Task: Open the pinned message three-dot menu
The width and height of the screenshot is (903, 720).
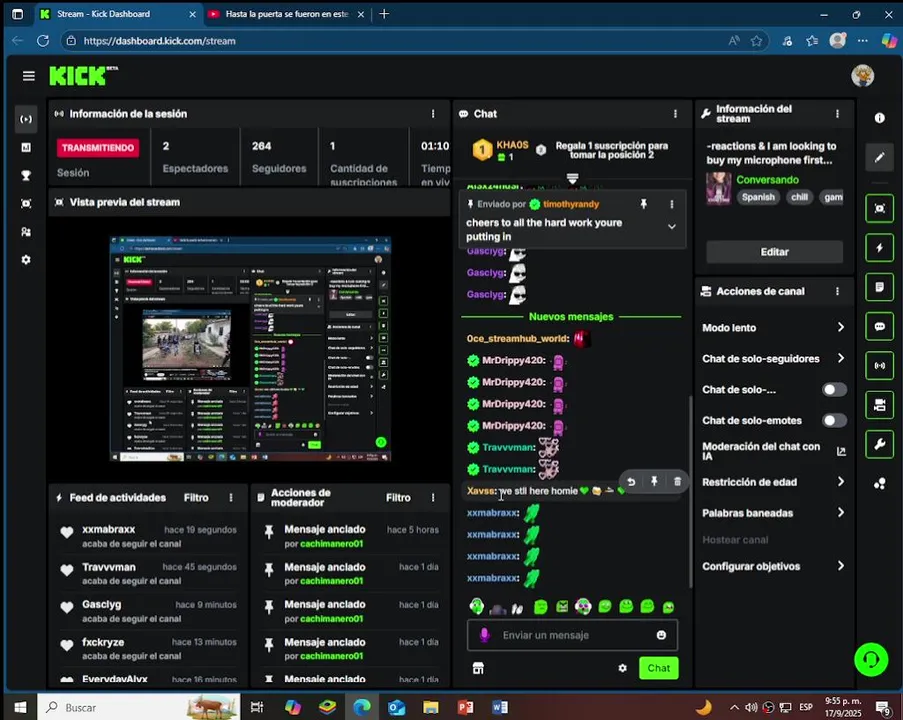Action: point(671,204)
